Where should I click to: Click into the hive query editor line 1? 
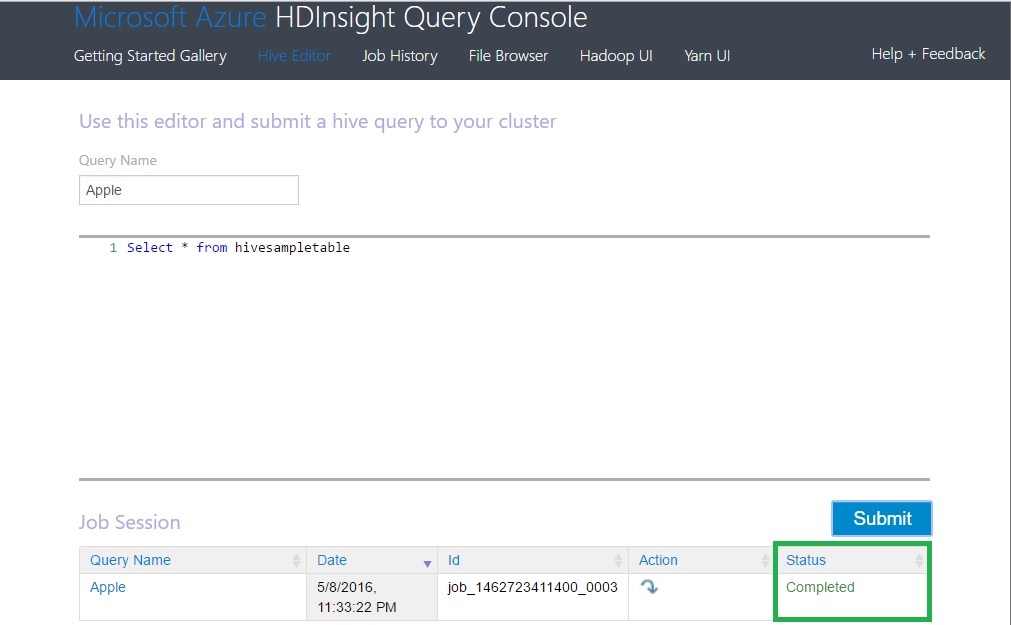(504, 248)
